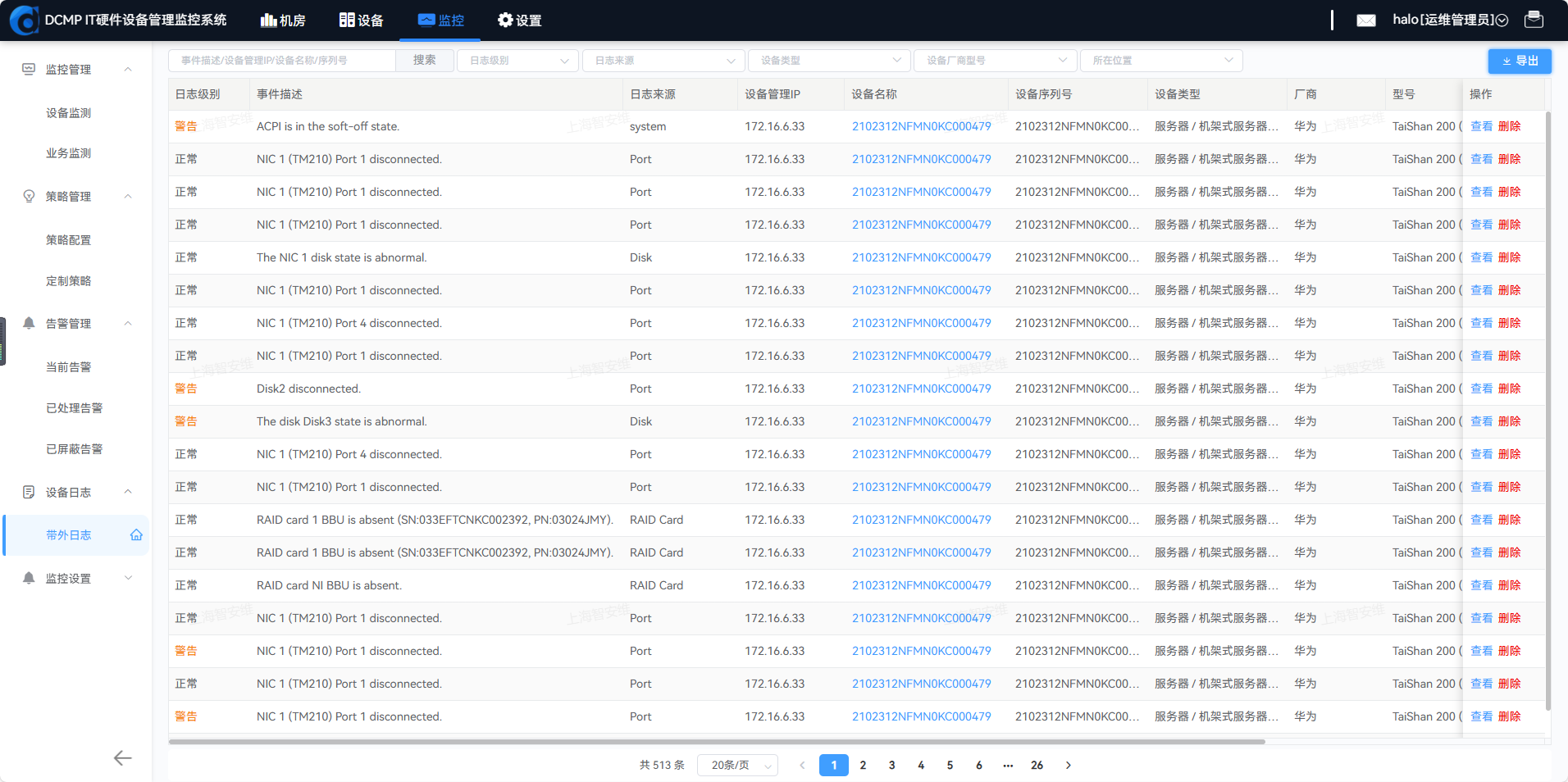Open the 20条/页 page size dropdown
This screenshot has width=1568, height=782.
[737, 766]
